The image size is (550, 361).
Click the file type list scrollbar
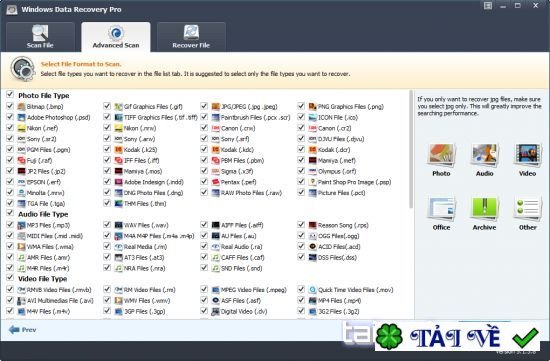pos(411,149)
